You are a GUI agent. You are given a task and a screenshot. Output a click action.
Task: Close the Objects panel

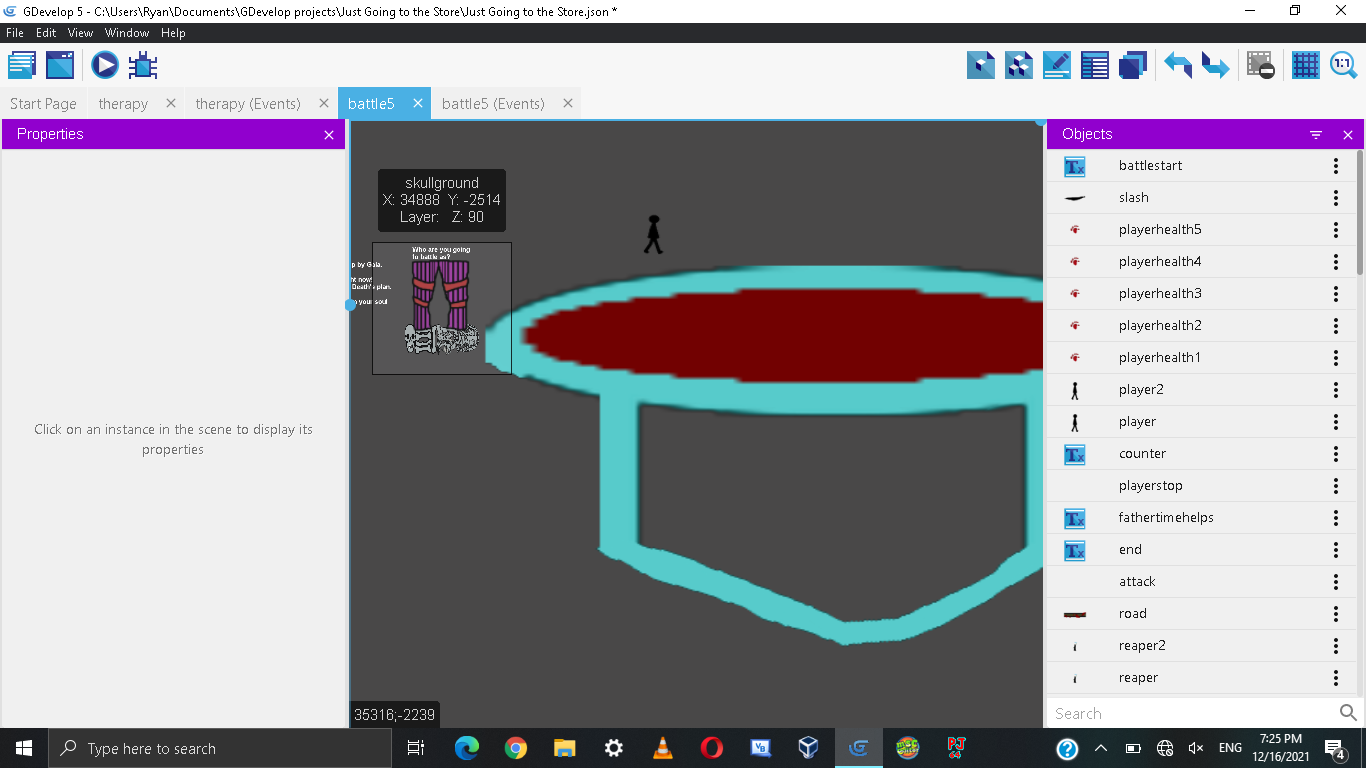click(x=1348, y=135)
